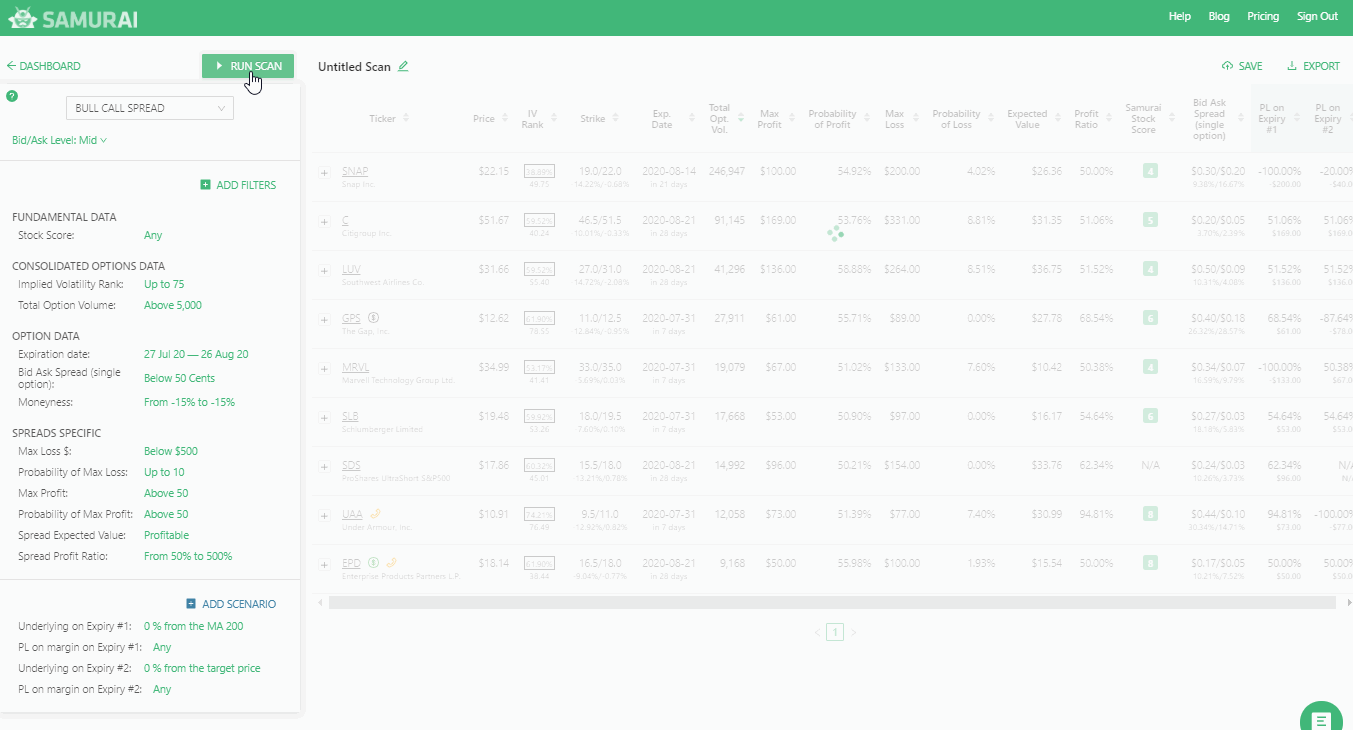Go to the previous results page arrow
The image size is (1353, 730).
click(816, 632)
